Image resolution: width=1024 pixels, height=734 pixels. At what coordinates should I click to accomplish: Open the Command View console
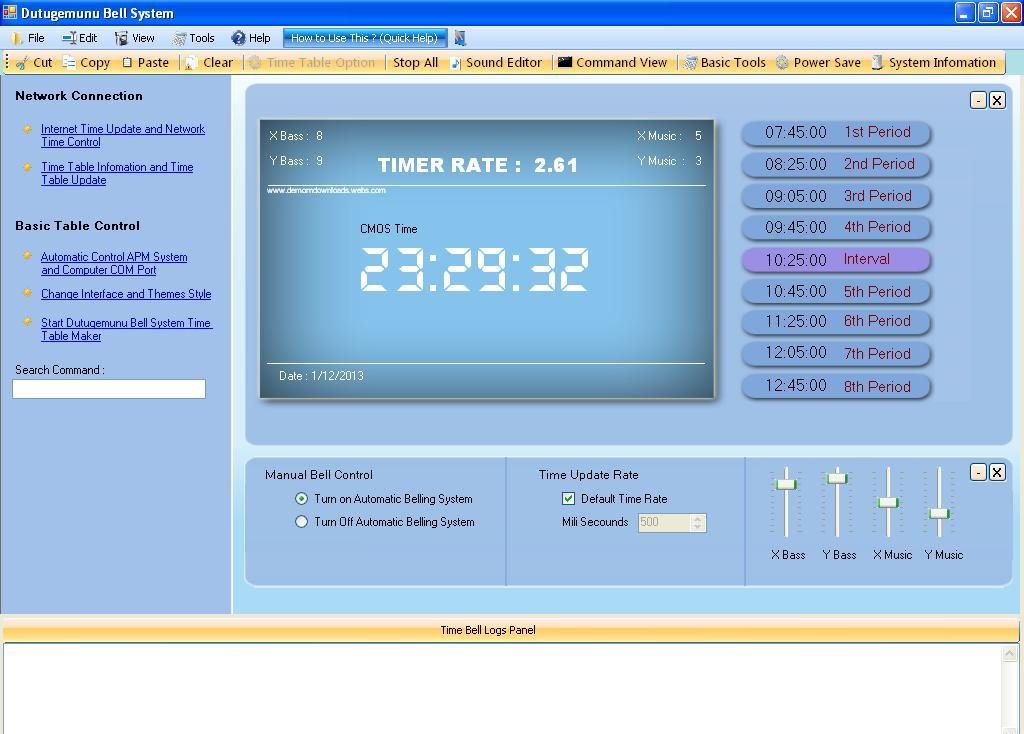[x=612, y=63]
